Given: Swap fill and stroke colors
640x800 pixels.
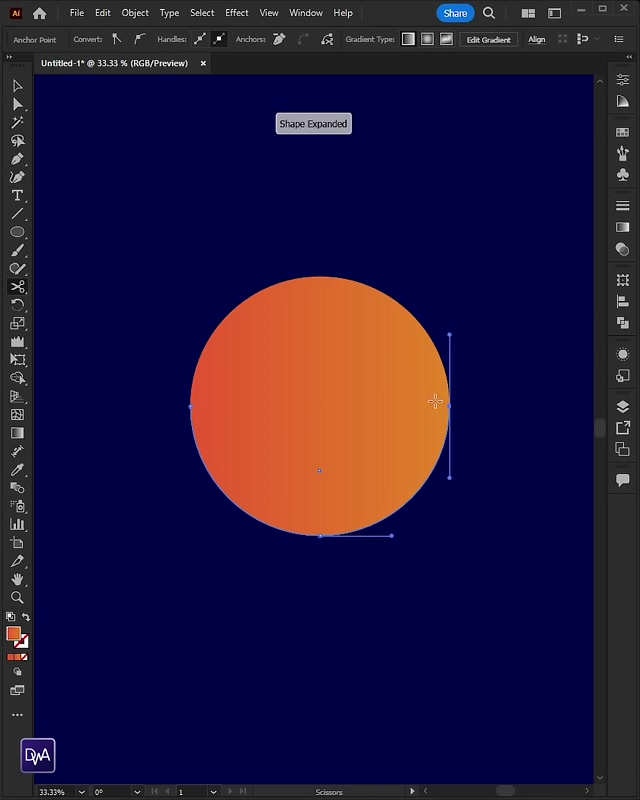Looking at the screenshot, I should 26,617.
